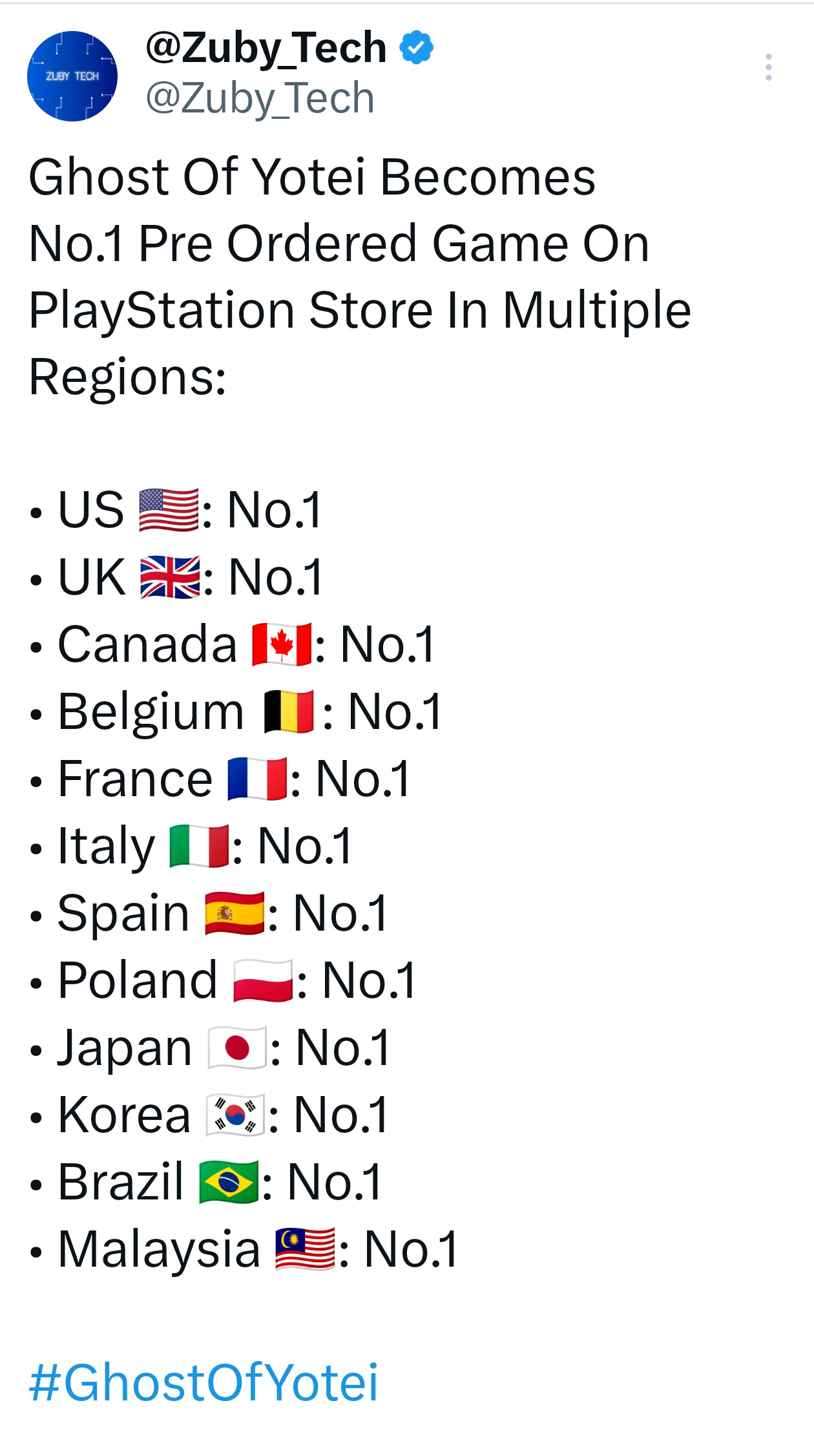This screenshot has width=814, height=1456.
Task: Click the gray @Zuby_Tech handle
Action: [260, 98]
